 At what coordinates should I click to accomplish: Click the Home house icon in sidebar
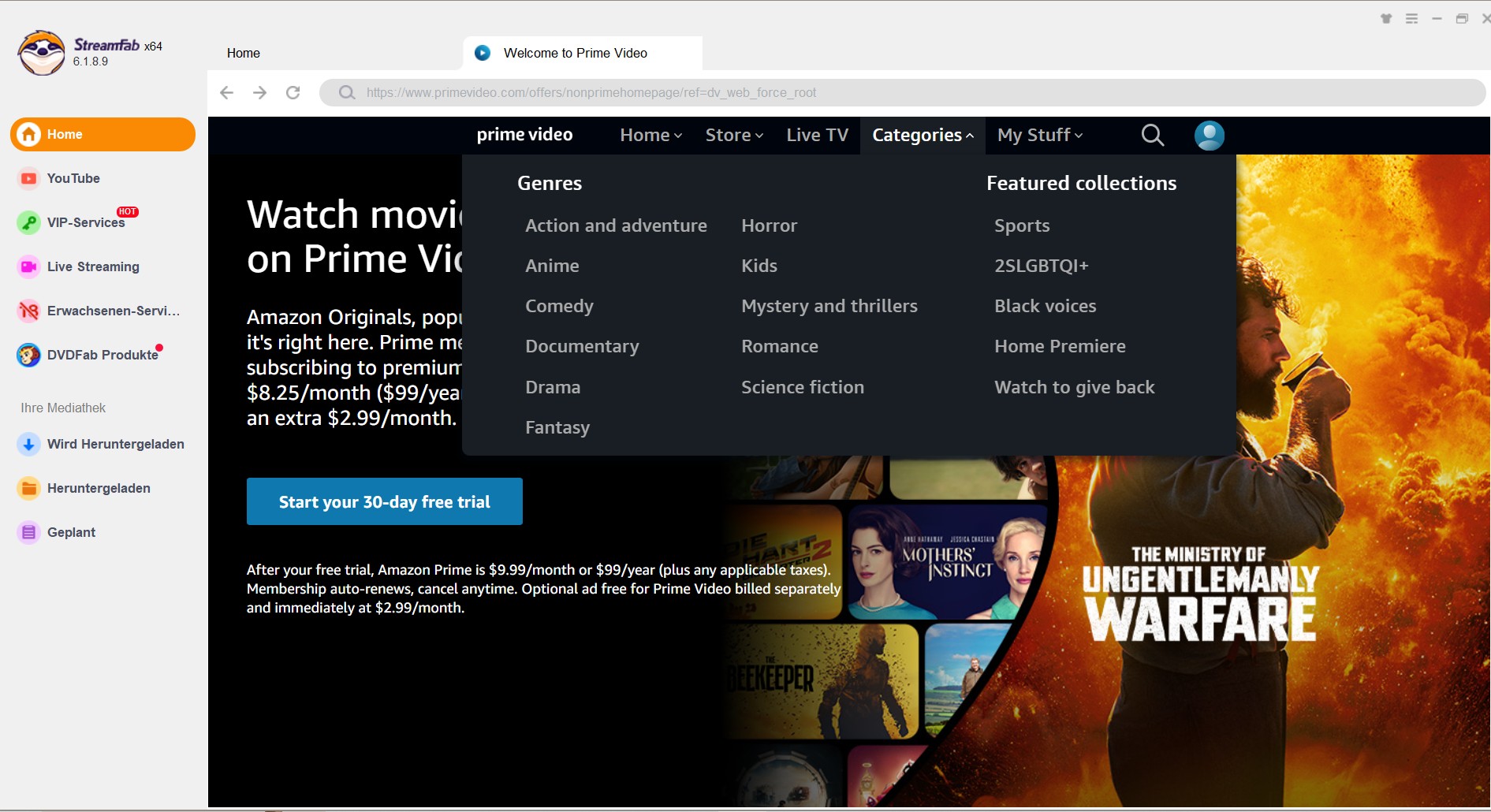[x=29, y=134]
